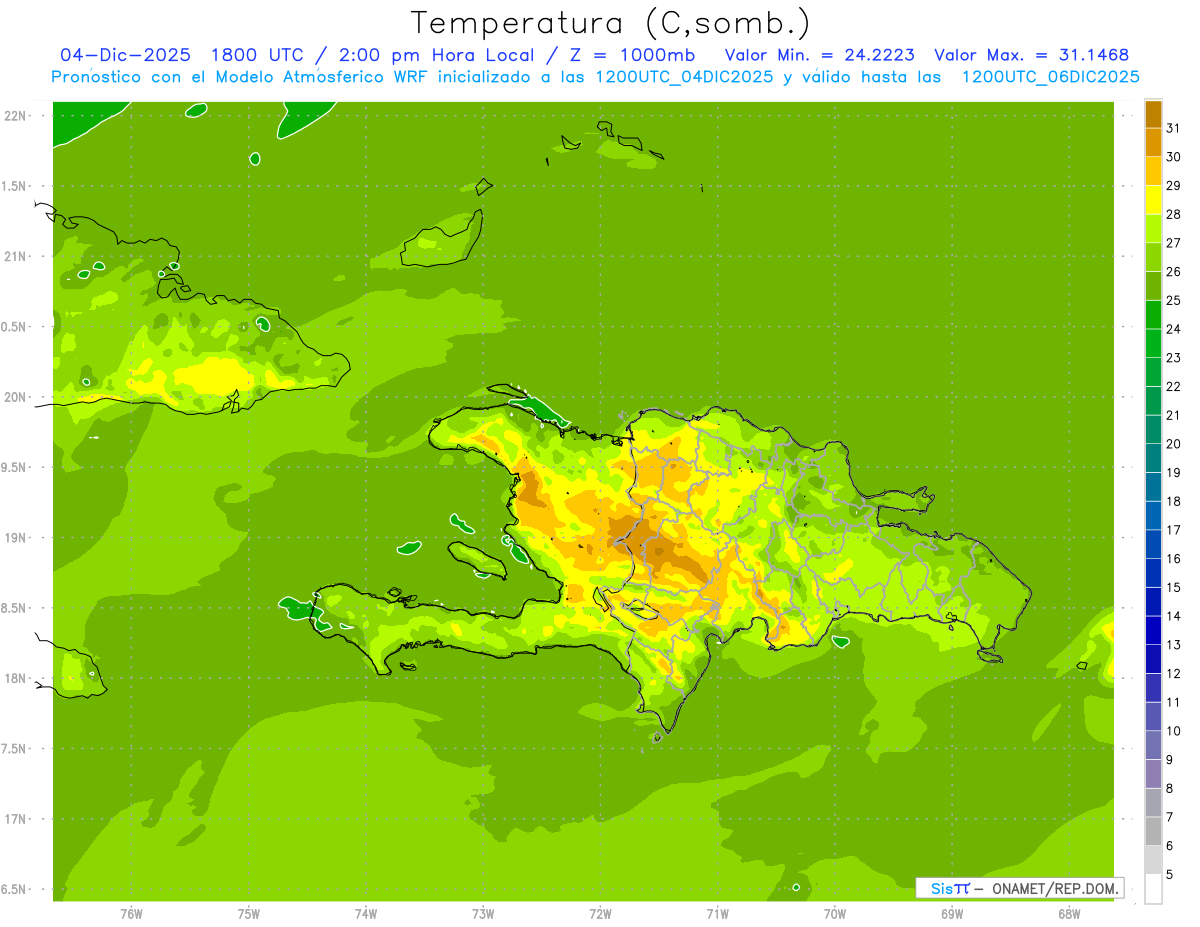Click the '74W' longitude label

366,914
